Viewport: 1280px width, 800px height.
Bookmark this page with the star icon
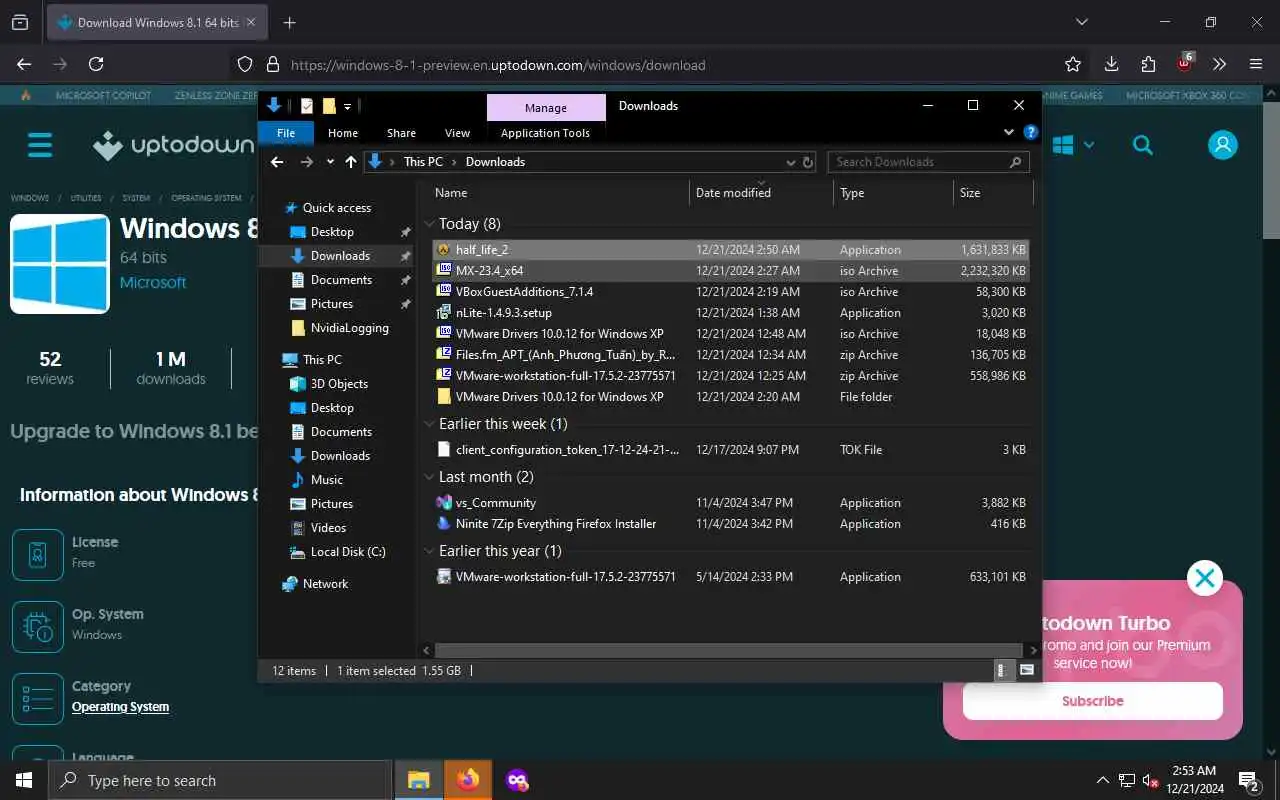point(1073,64)
